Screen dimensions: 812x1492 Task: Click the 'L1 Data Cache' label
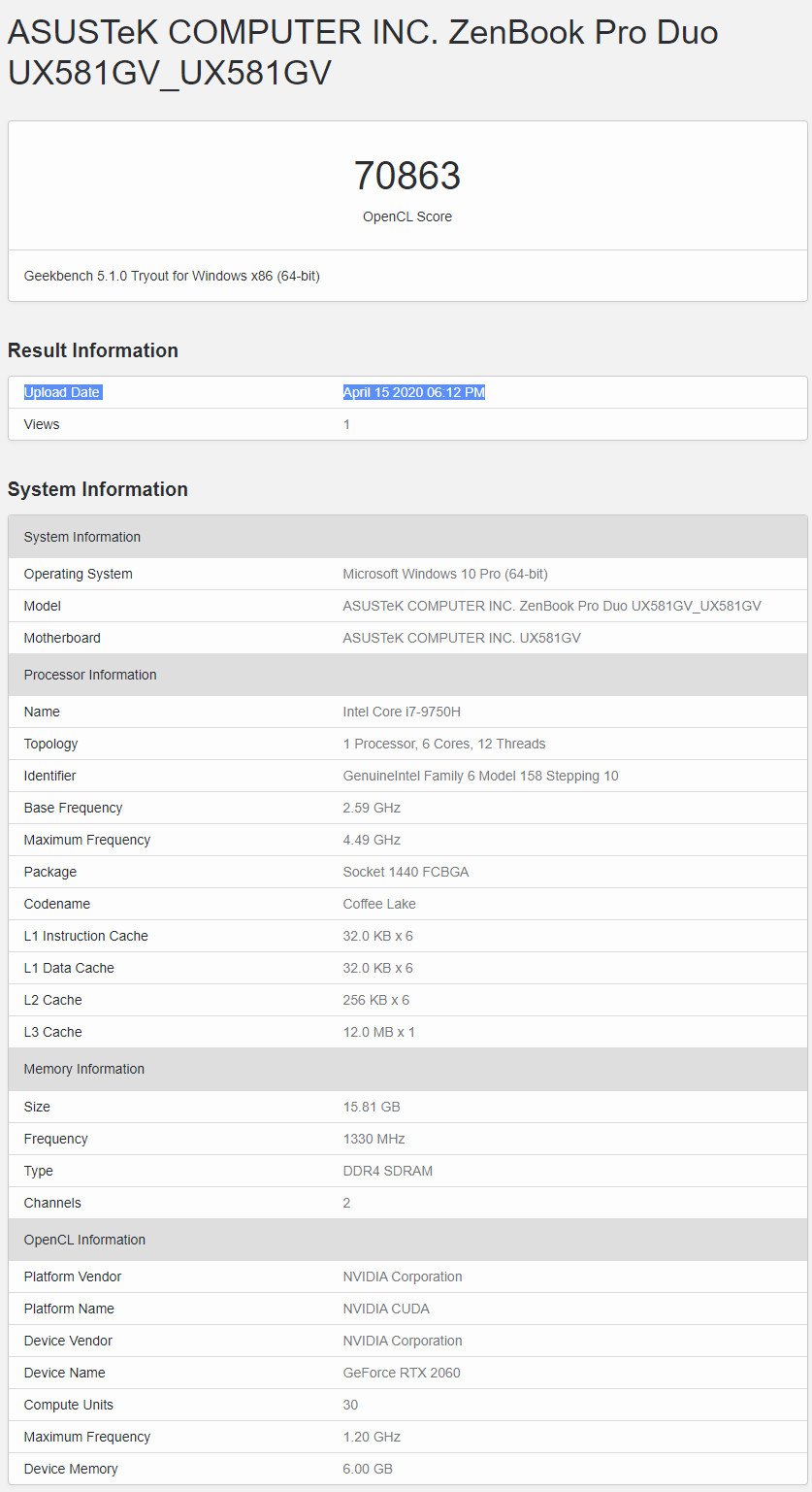point(69,968)
